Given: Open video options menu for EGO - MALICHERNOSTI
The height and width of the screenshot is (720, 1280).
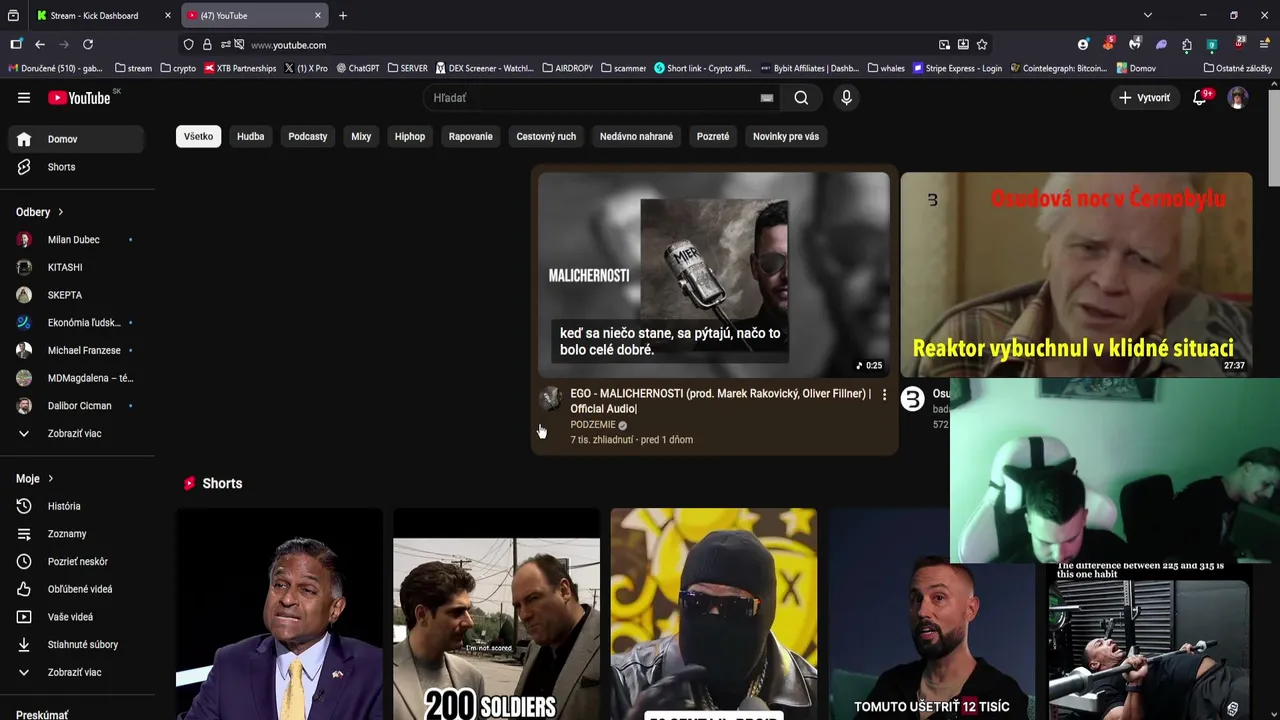Looking at the screenshot, I should tap(884, 395).
